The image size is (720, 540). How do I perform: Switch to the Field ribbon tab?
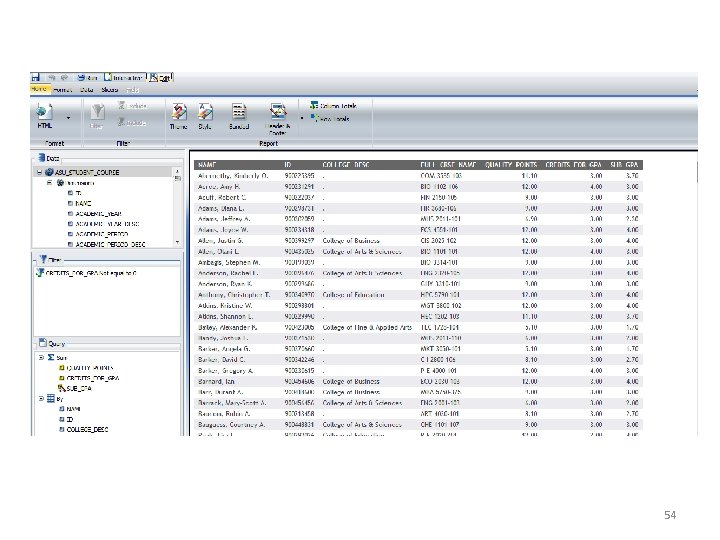click(133, 90)
